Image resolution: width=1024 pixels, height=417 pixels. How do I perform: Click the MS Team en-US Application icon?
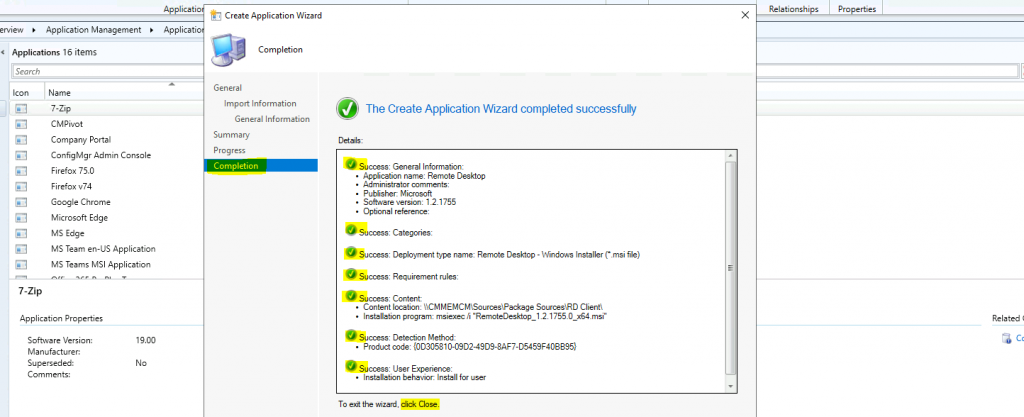[21, 249]
